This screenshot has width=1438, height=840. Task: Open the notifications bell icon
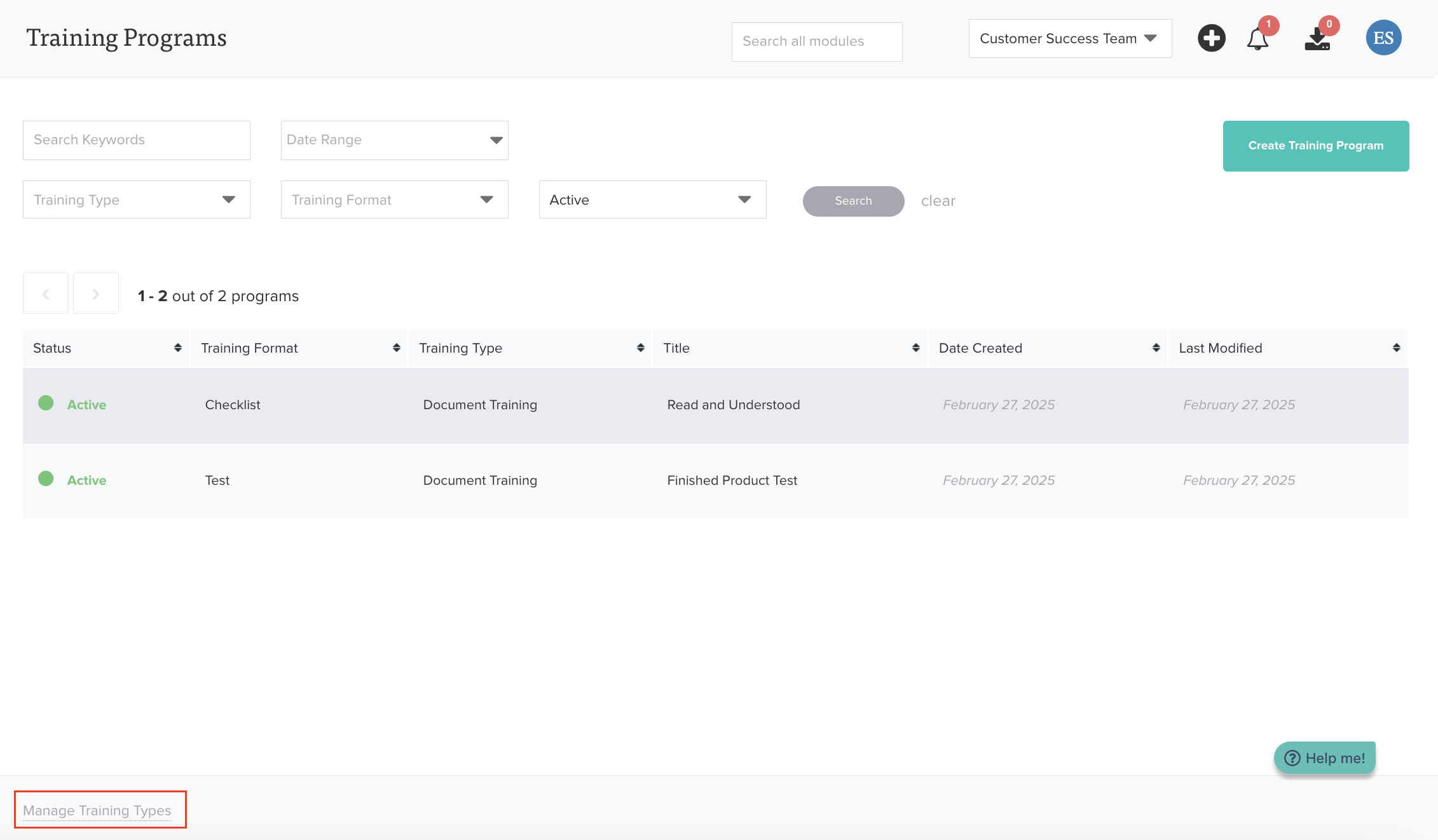coord(1257,39)
